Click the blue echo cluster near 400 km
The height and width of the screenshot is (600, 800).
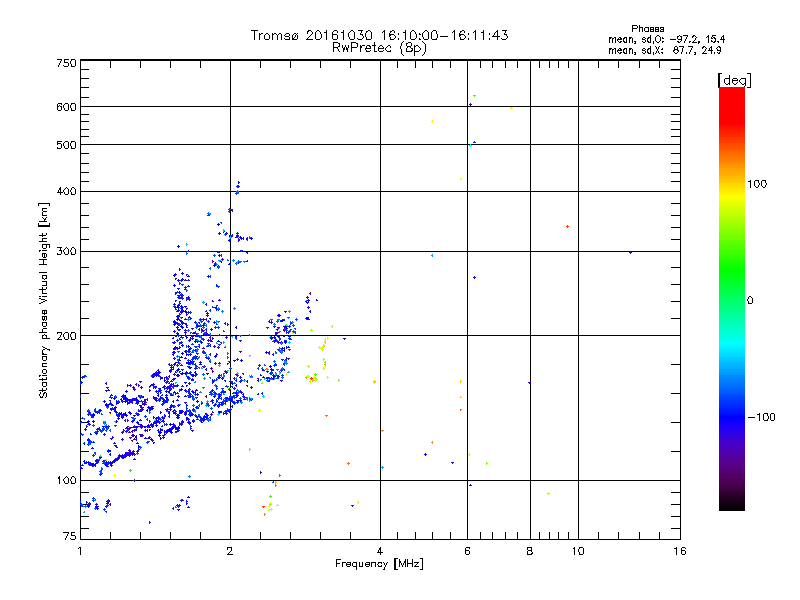coord(237,188)
